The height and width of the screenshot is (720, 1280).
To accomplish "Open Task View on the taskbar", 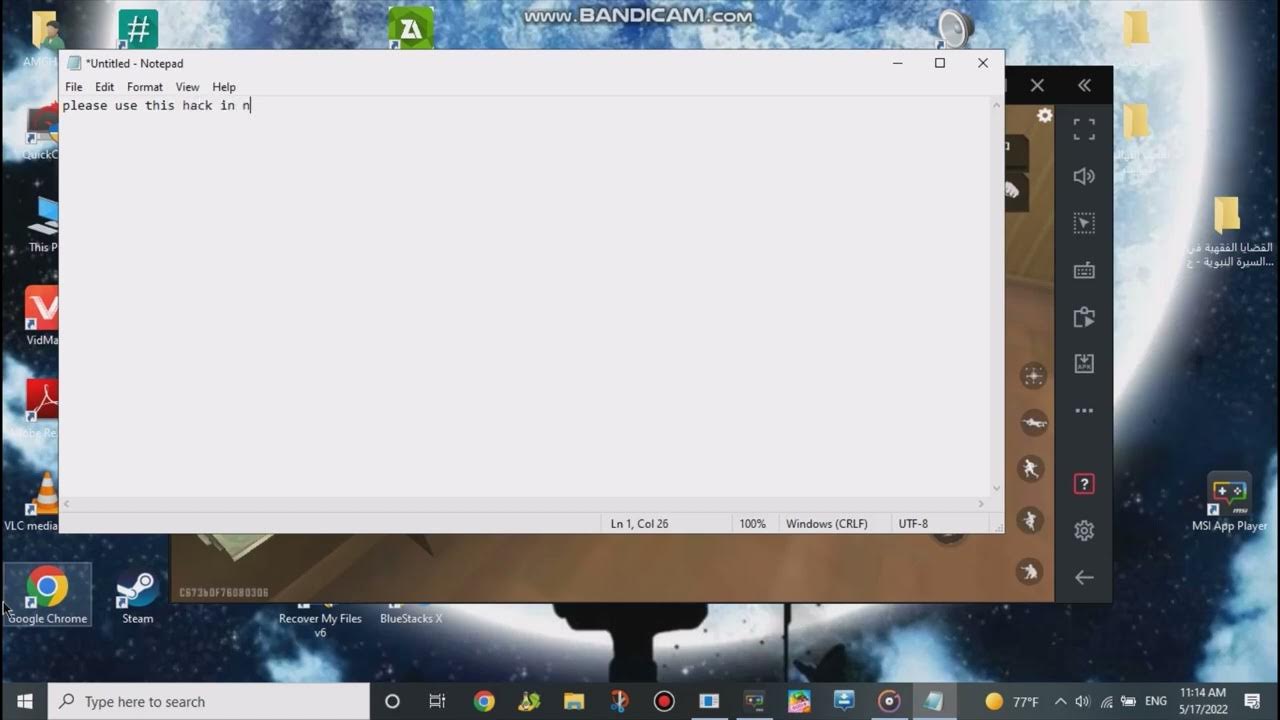I will pyautogui.click(x=437, y=701).
